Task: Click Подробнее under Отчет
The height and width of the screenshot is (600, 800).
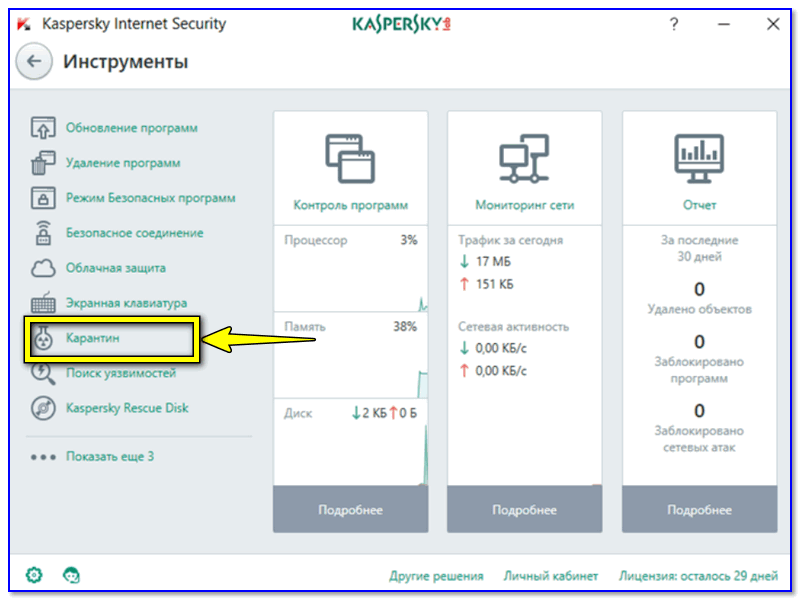Action: (x=699, y=509)
